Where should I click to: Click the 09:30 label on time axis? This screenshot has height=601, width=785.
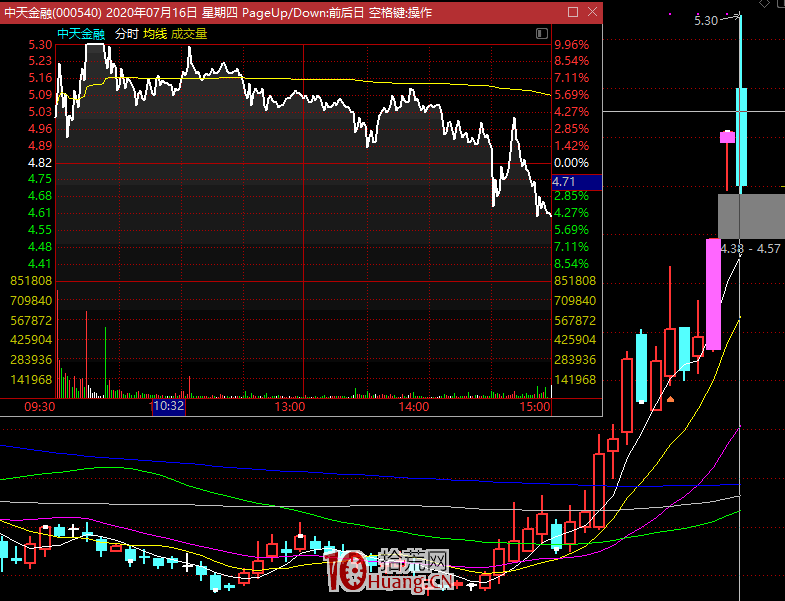pyautogui.click(x=40, y=407)
